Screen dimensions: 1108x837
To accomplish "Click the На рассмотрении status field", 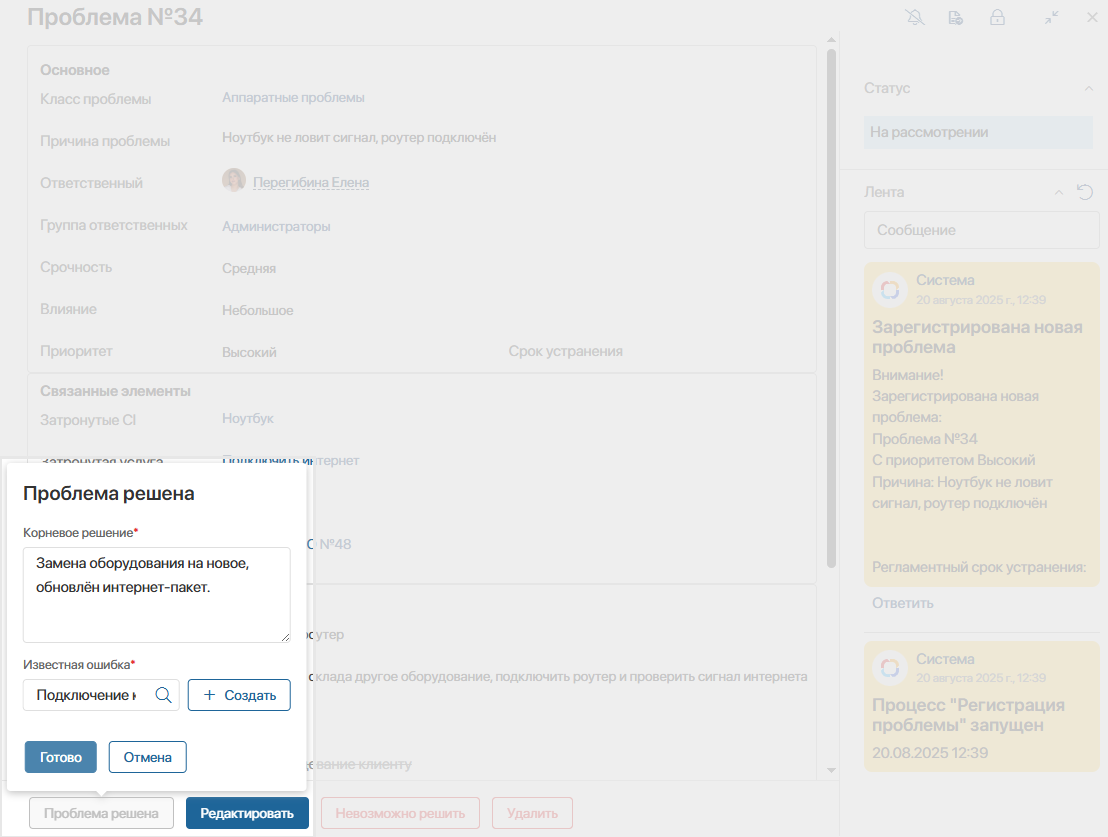I will click(x=979, y=132).
